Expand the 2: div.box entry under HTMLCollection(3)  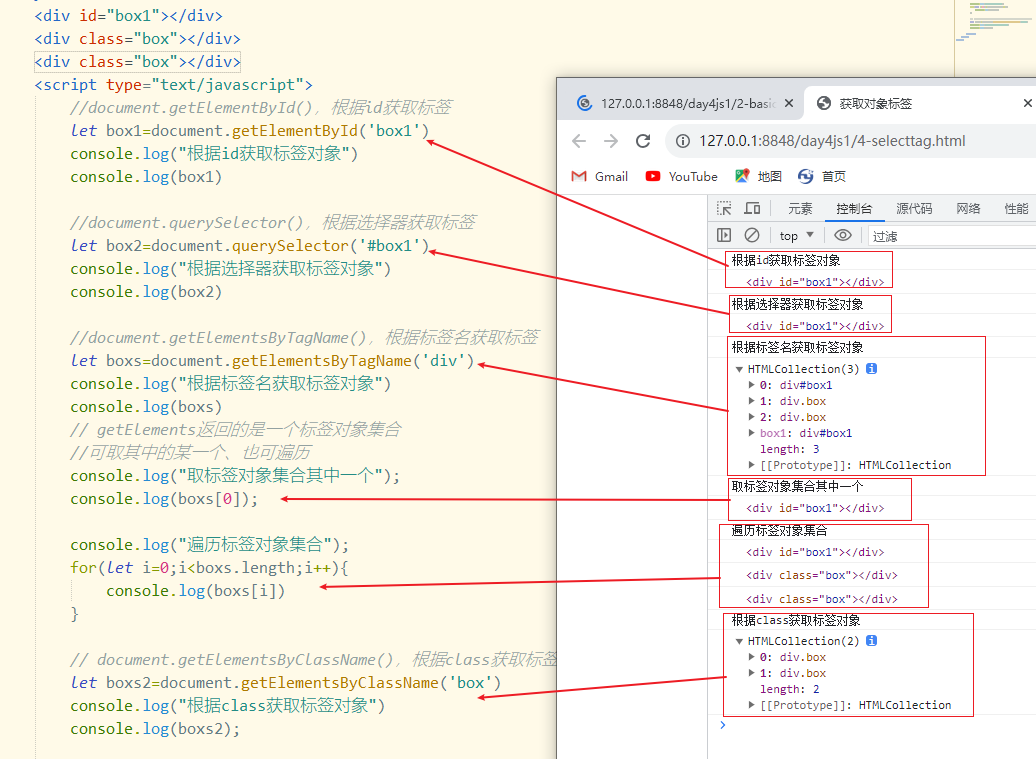pos(751,417)
